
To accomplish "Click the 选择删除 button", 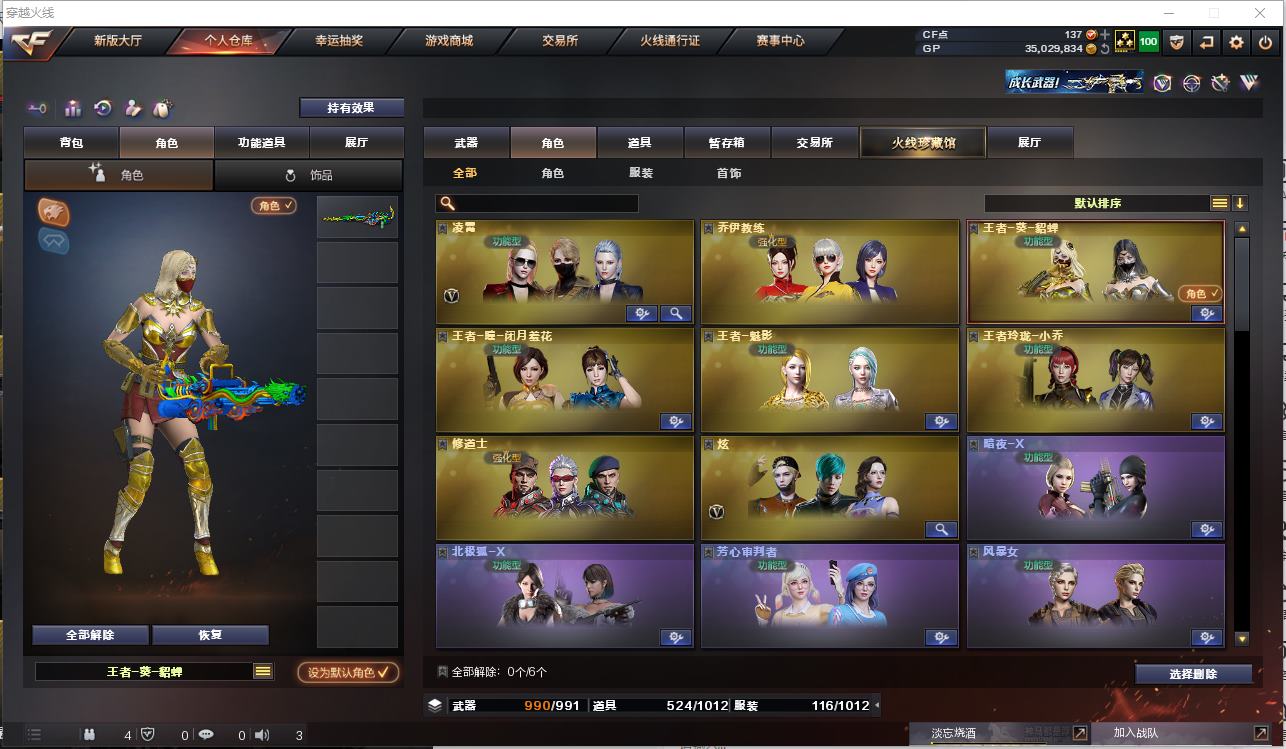I will point(1193,674).
